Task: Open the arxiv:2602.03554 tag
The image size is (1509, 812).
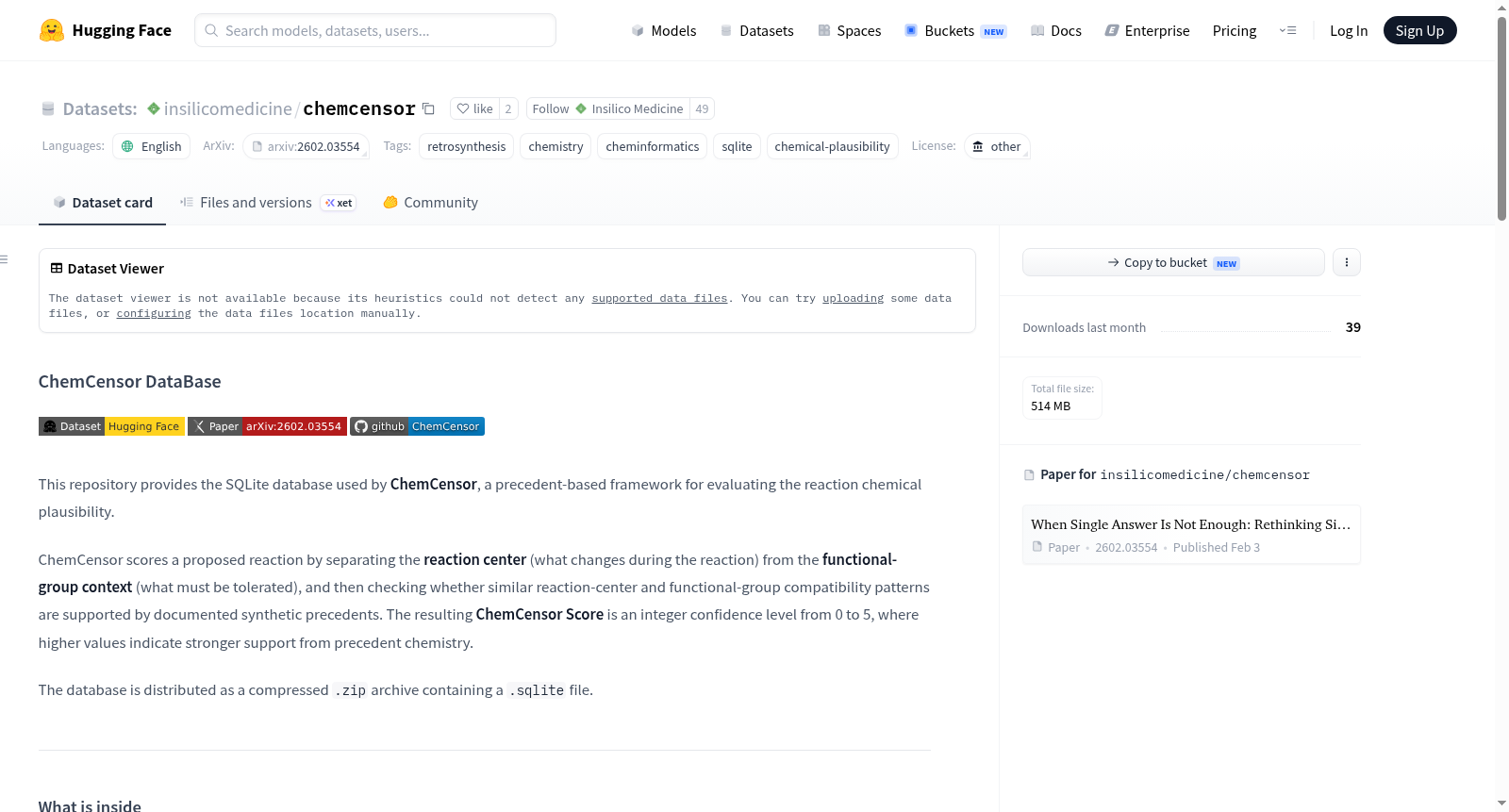Action: [x=306, y=146]
